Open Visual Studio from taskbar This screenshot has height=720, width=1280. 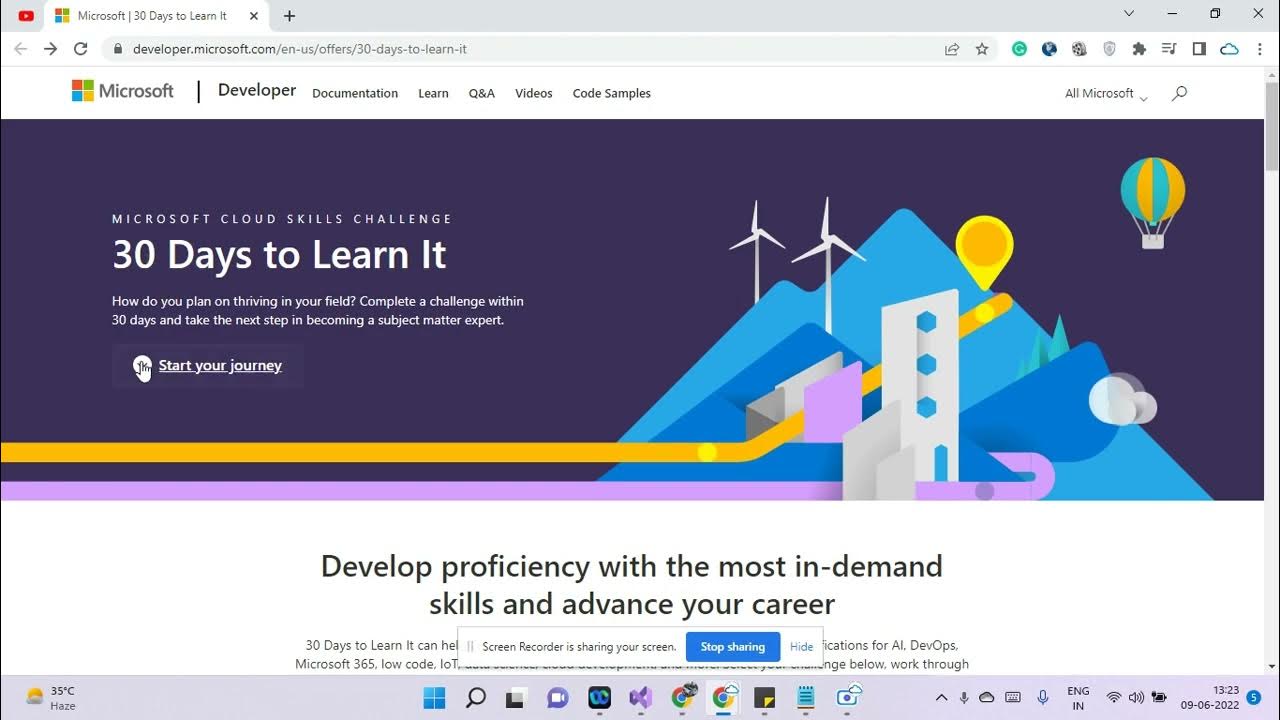click(x=640, y=697)
